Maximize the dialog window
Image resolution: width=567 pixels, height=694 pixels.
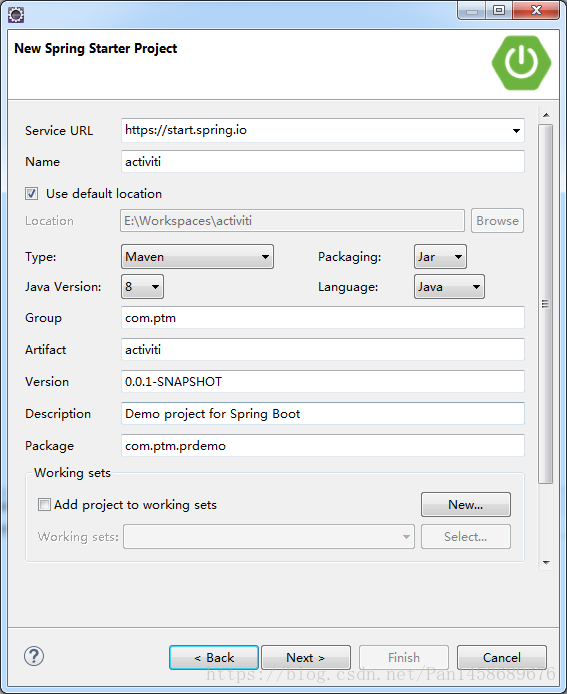[499, 10]
